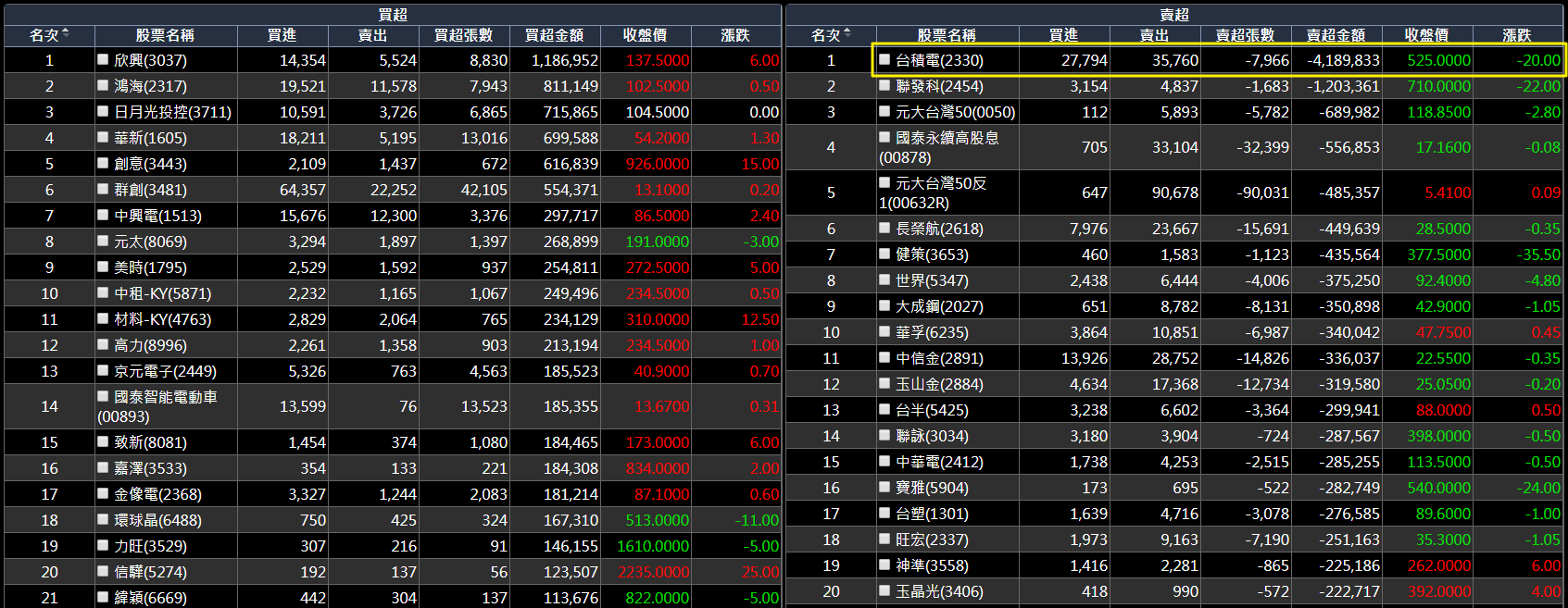Image resolution: width=1568 pixels, height=608 pixels.
Task: Open stock 台半(5425)
Action: pyautogui.click(x=932, y=410)
